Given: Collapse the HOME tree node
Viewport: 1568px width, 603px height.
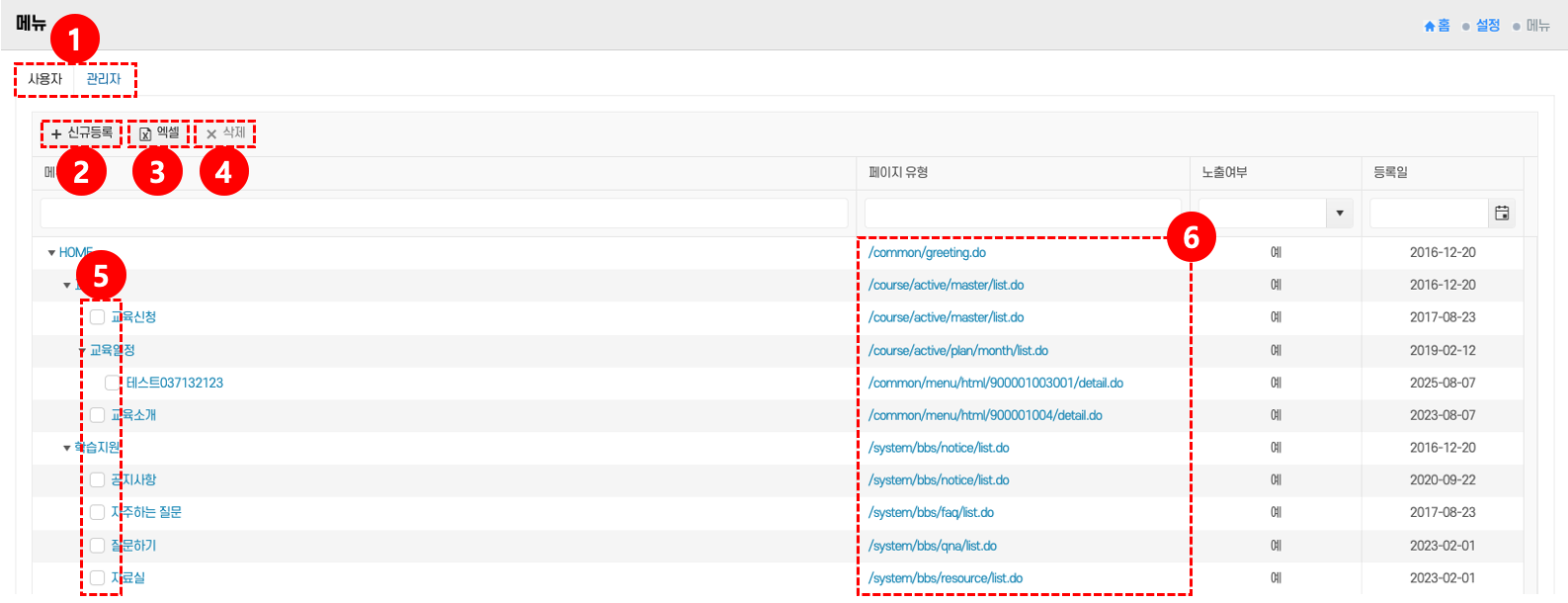Looking at the screenshot, I should [x=51, y=253].
